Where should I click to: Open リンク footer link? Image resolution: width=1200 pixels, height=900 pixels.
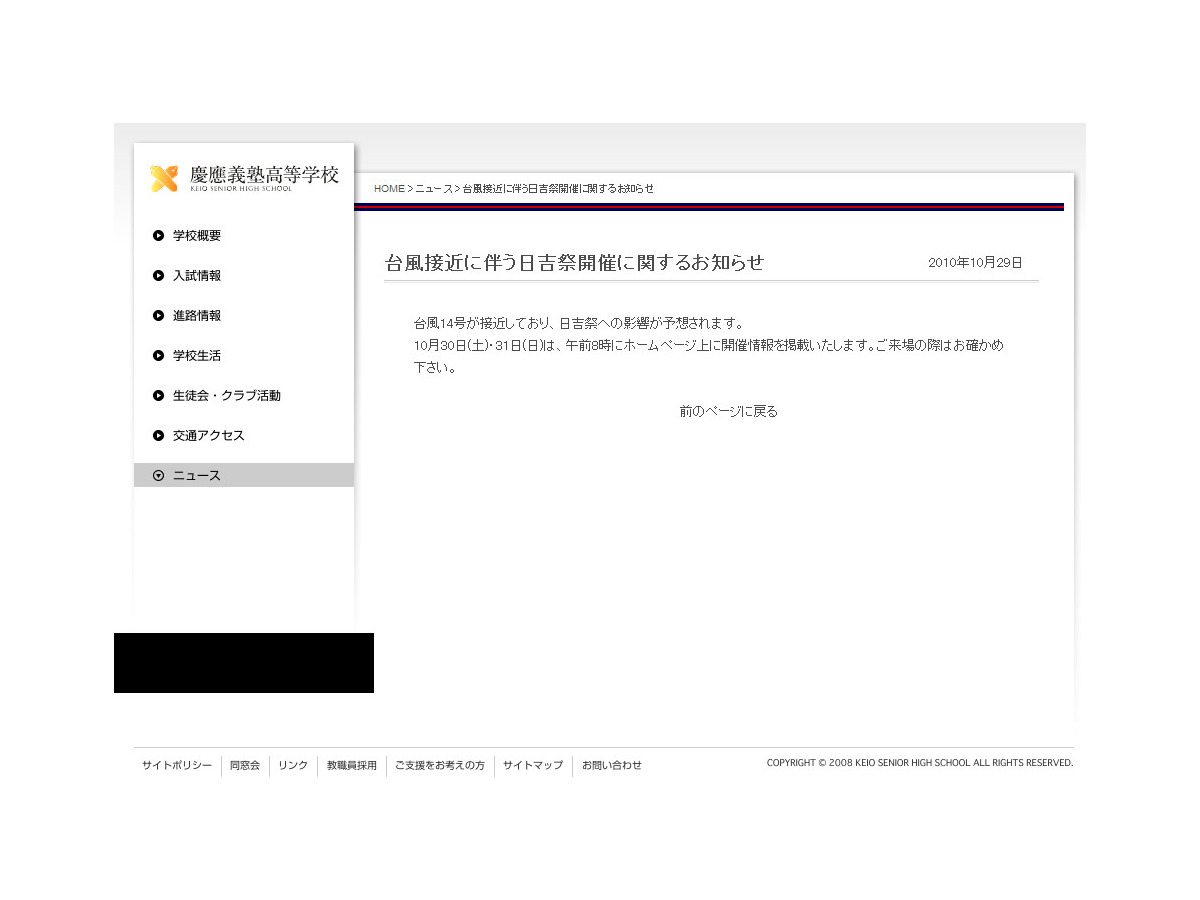pyautogui.click(x=293, y=766)
